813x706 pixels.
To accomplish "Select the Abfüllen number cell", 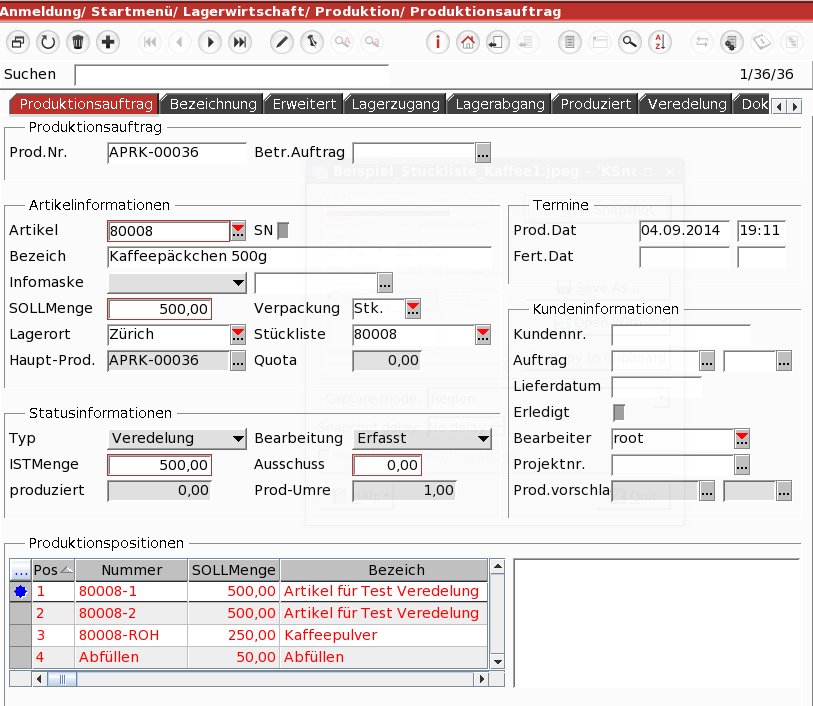I will [131, 657].
